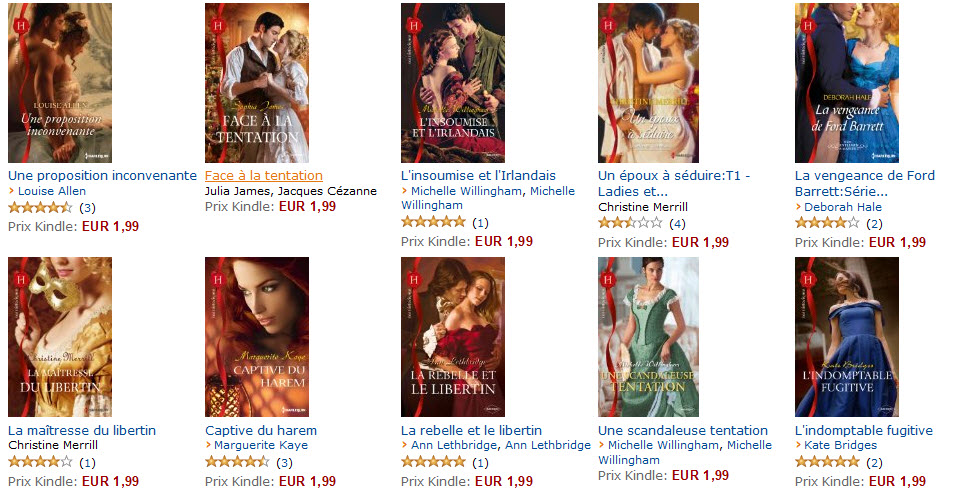The height and width of the screenshot is (492, 961).
Task: Open the Face à la tentation title link
Action: click(264, 175)
